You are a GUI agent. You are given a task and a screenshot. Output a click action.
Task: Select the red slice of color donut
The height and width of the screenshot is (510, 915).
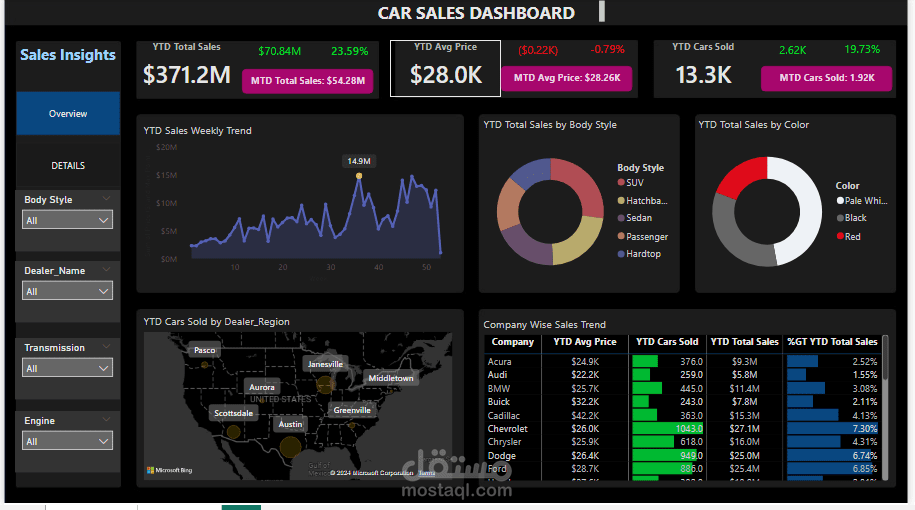[x=743, y=175]
